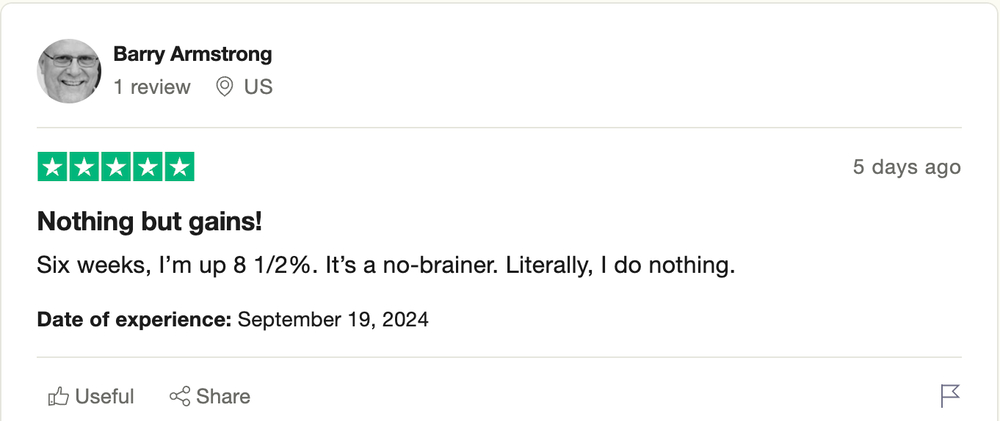Open Barry Armstrong's profile photo
The height and width of the screenshot is (421, 1000).
coord(69,71)
